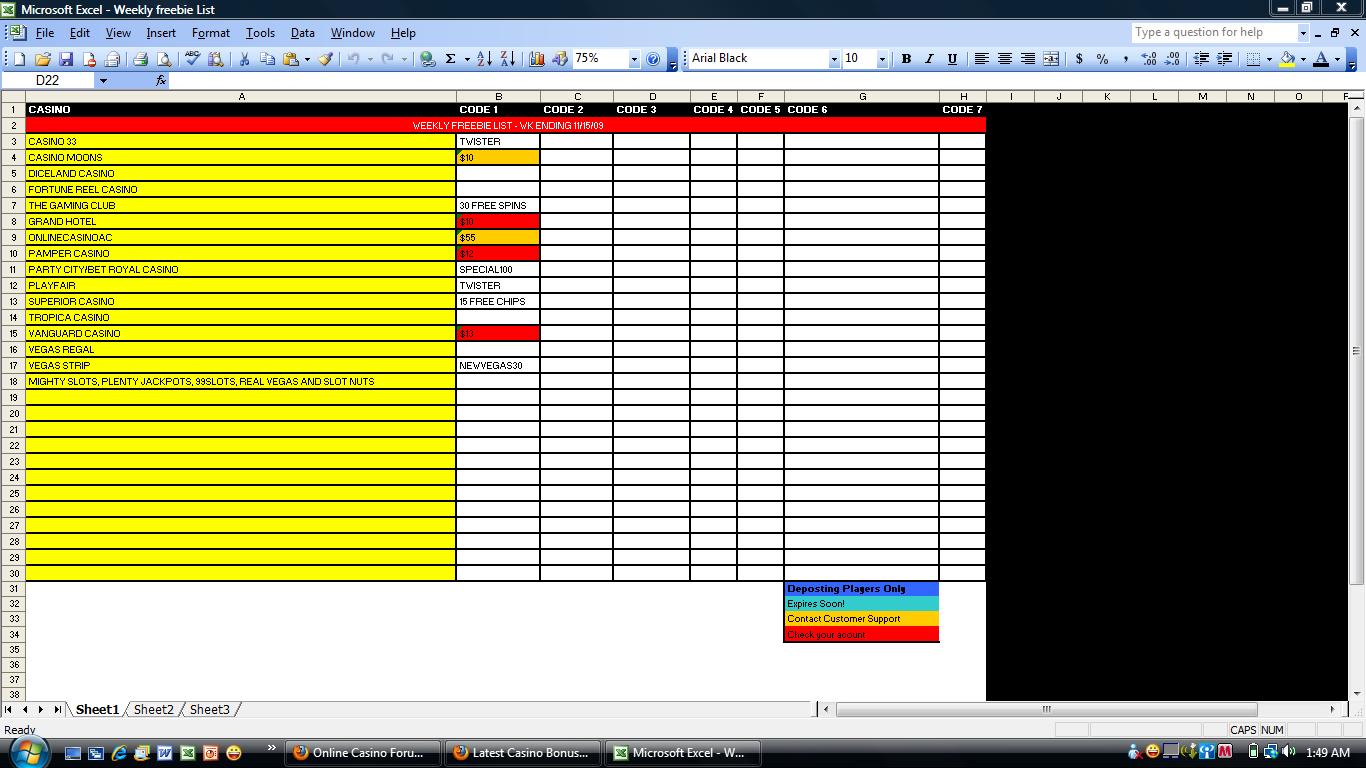
Task: Click the E-mail icon on the toolbar
Action: coord(112,59)
